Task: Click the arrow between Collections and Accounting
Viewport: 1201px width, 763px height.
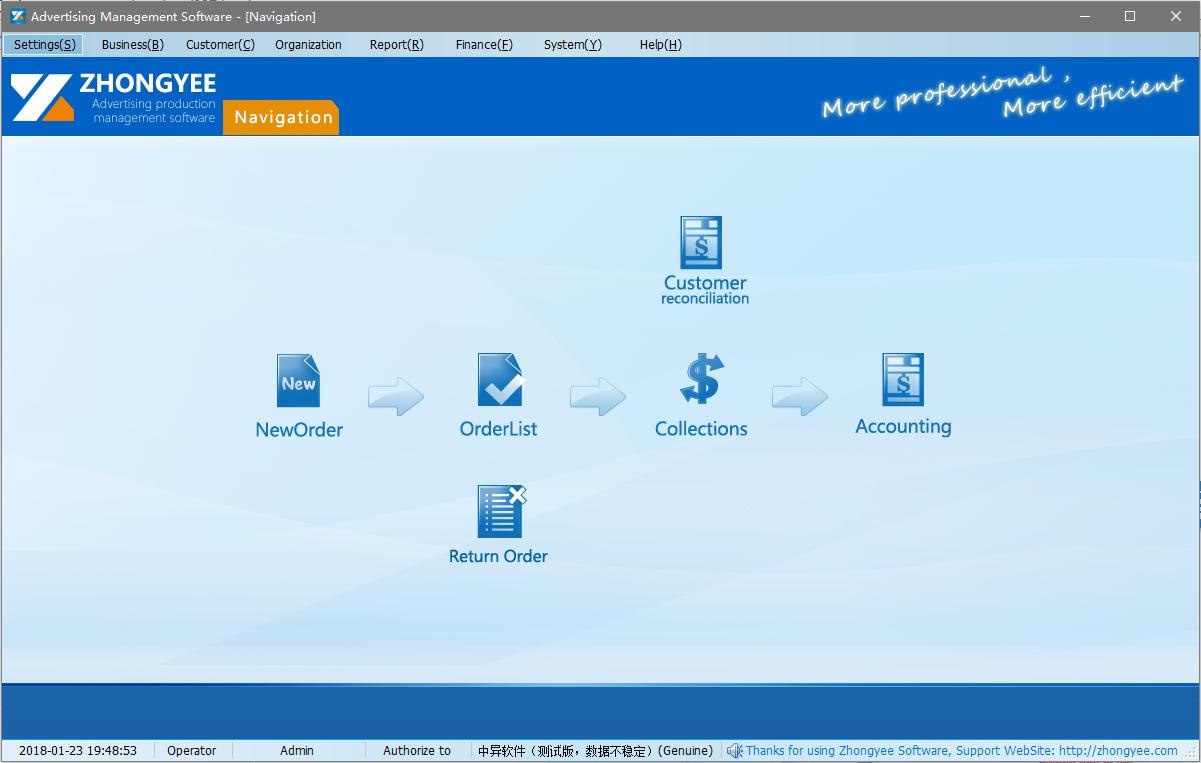Action: pos(799,396)
